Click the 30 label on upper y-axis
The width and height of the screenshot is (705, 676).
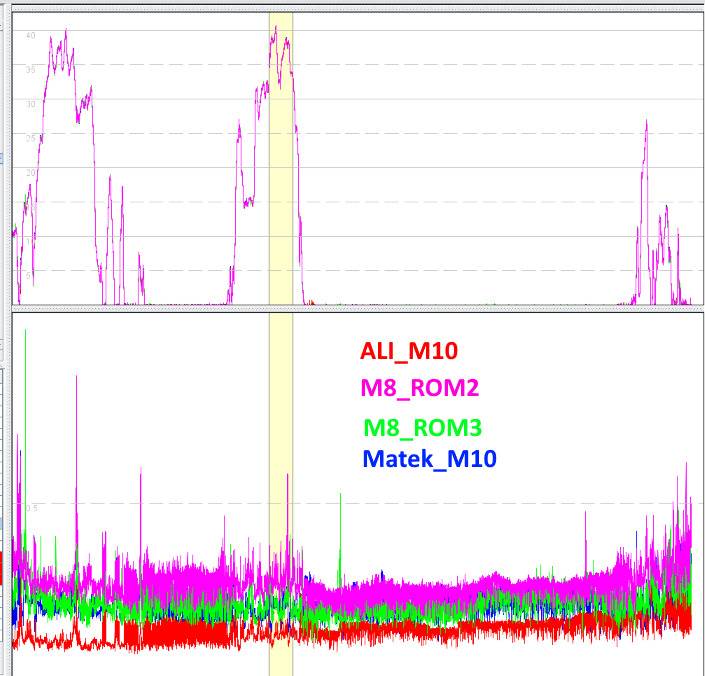31,104
